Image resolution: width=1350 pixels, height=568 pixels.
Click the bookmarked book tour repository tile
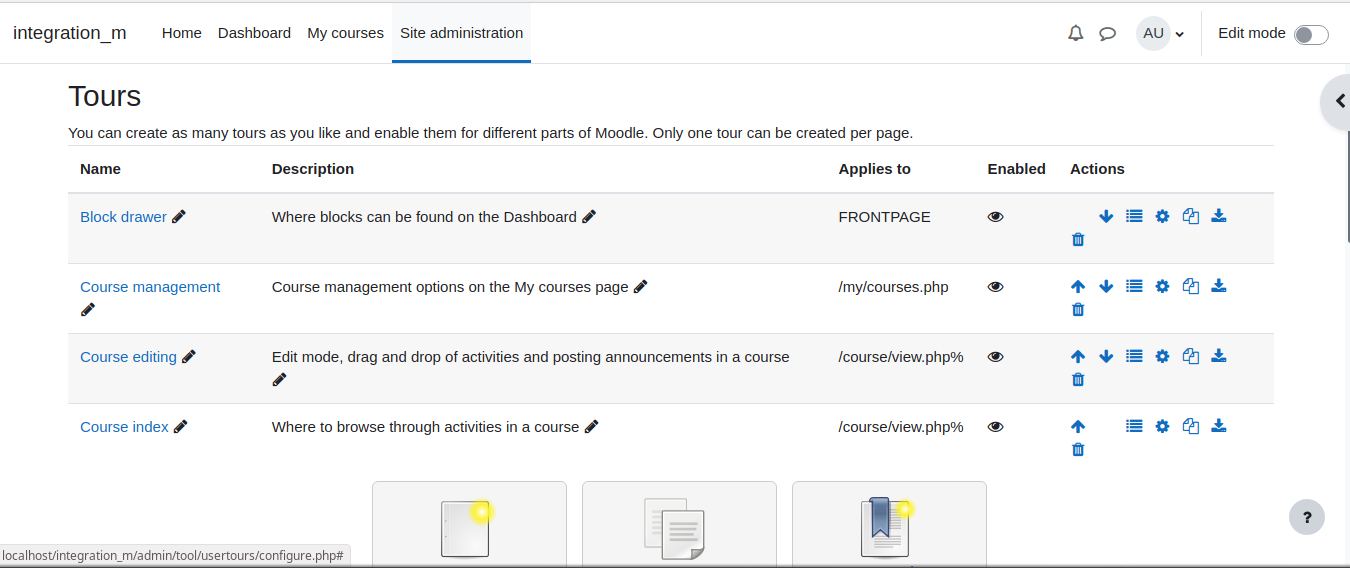coord(889,524)
